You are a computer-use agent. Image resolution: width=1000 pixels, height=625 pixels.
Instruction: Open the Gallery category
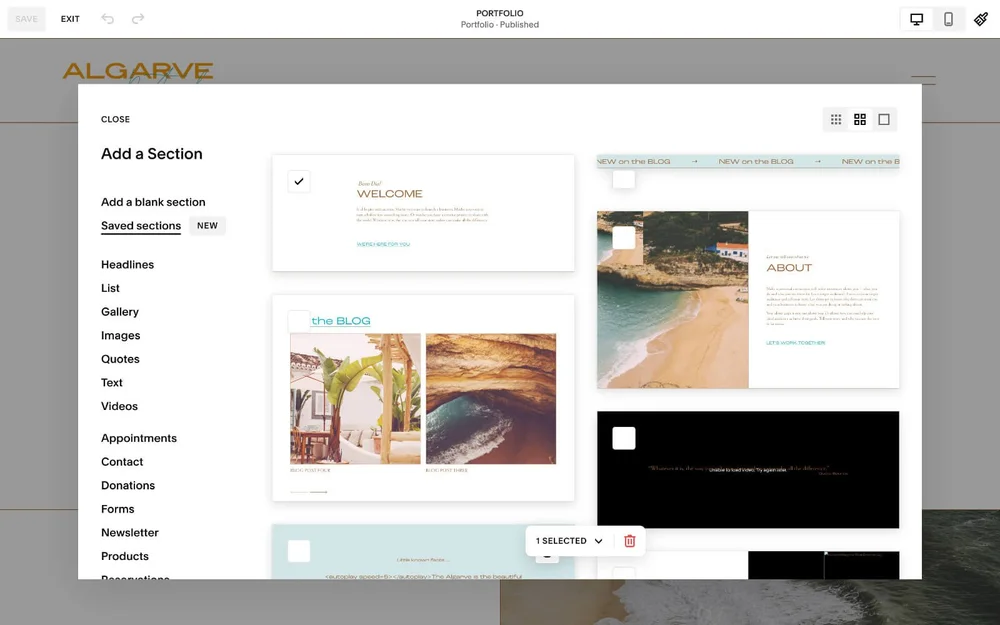point(120,312)
